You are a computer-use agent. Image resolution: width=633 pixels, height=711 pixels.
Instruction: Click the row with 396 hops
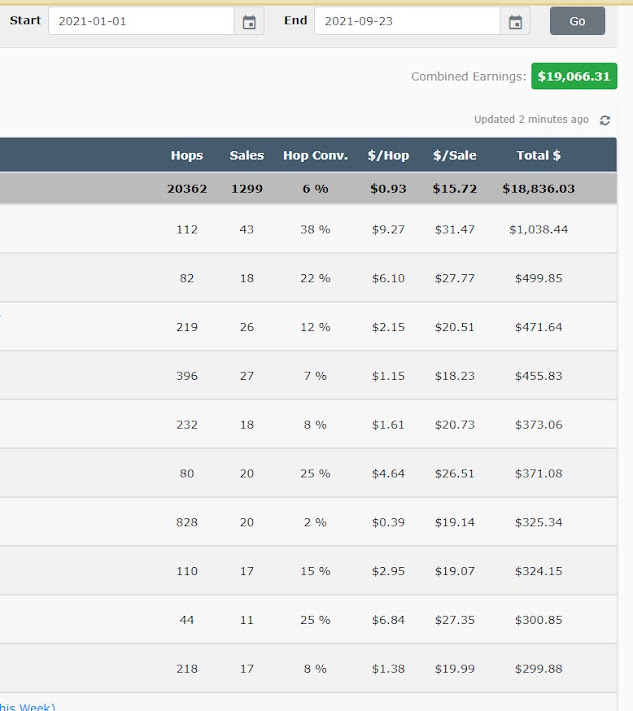[x=308, y=375]
